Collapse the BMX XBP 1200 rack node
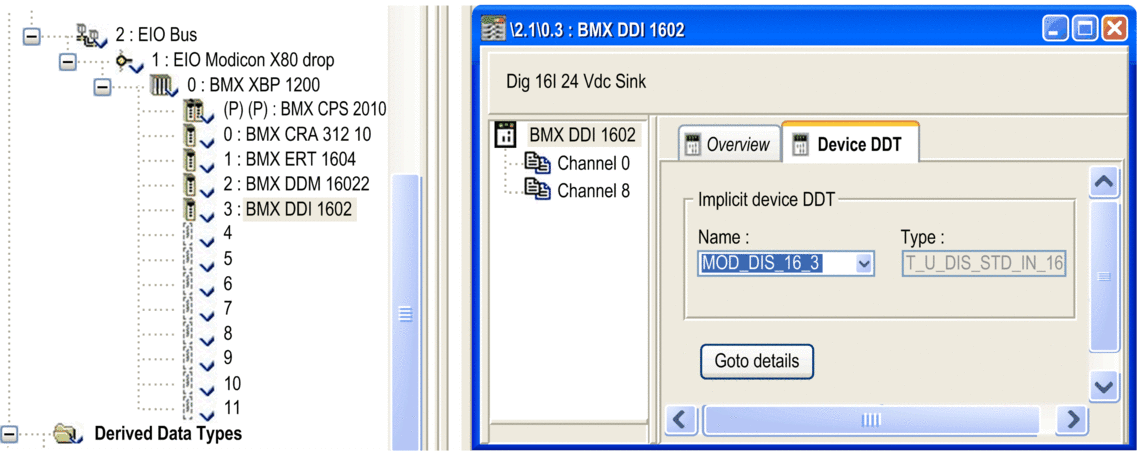The width and height of the screenshot is (1137, 456). click(x=103, y=86)
